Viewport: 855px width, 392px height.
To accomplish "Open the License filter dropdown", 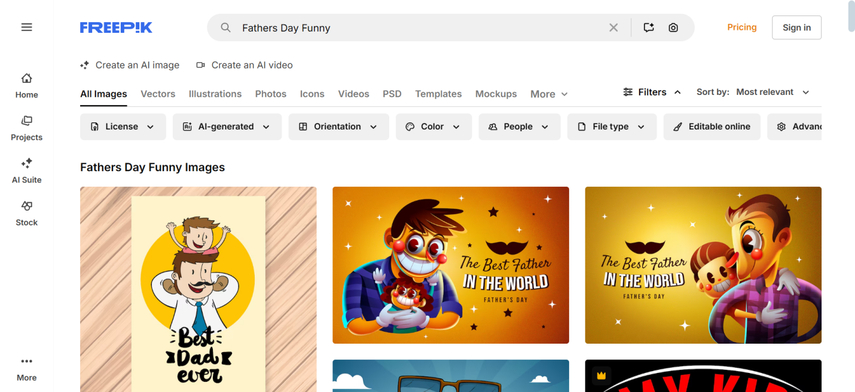I will pyautogui.click(x=123, y=126).
